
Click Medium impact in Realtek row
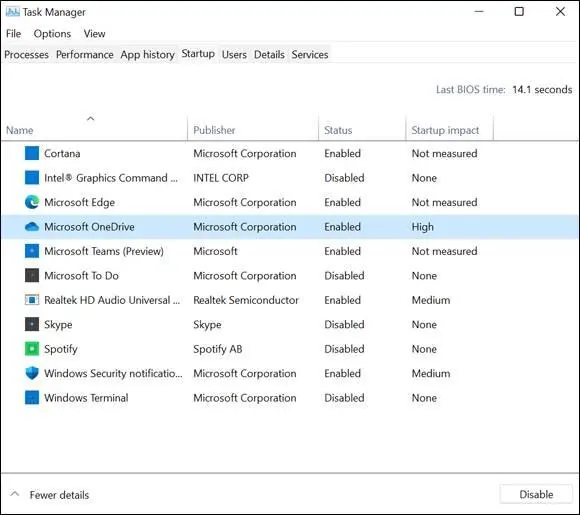point(431,300)
